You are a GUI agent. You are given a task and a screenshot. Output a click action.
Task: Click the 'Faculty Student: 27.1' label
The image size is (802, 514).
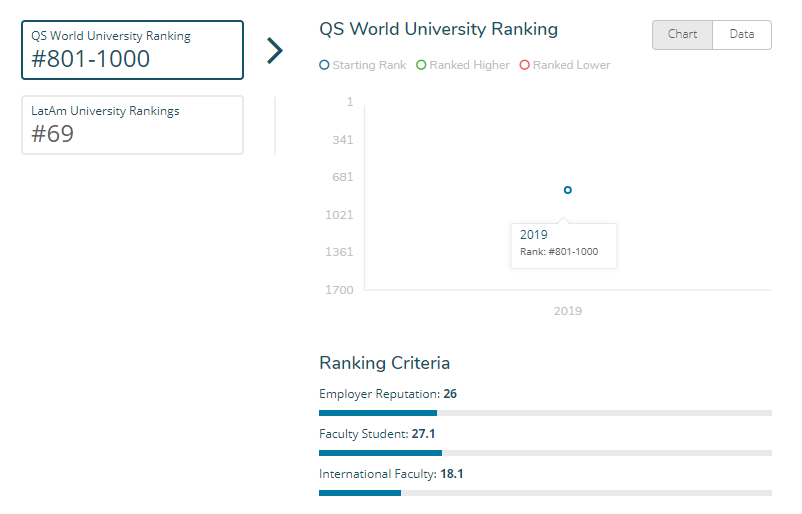pos(377,434)
